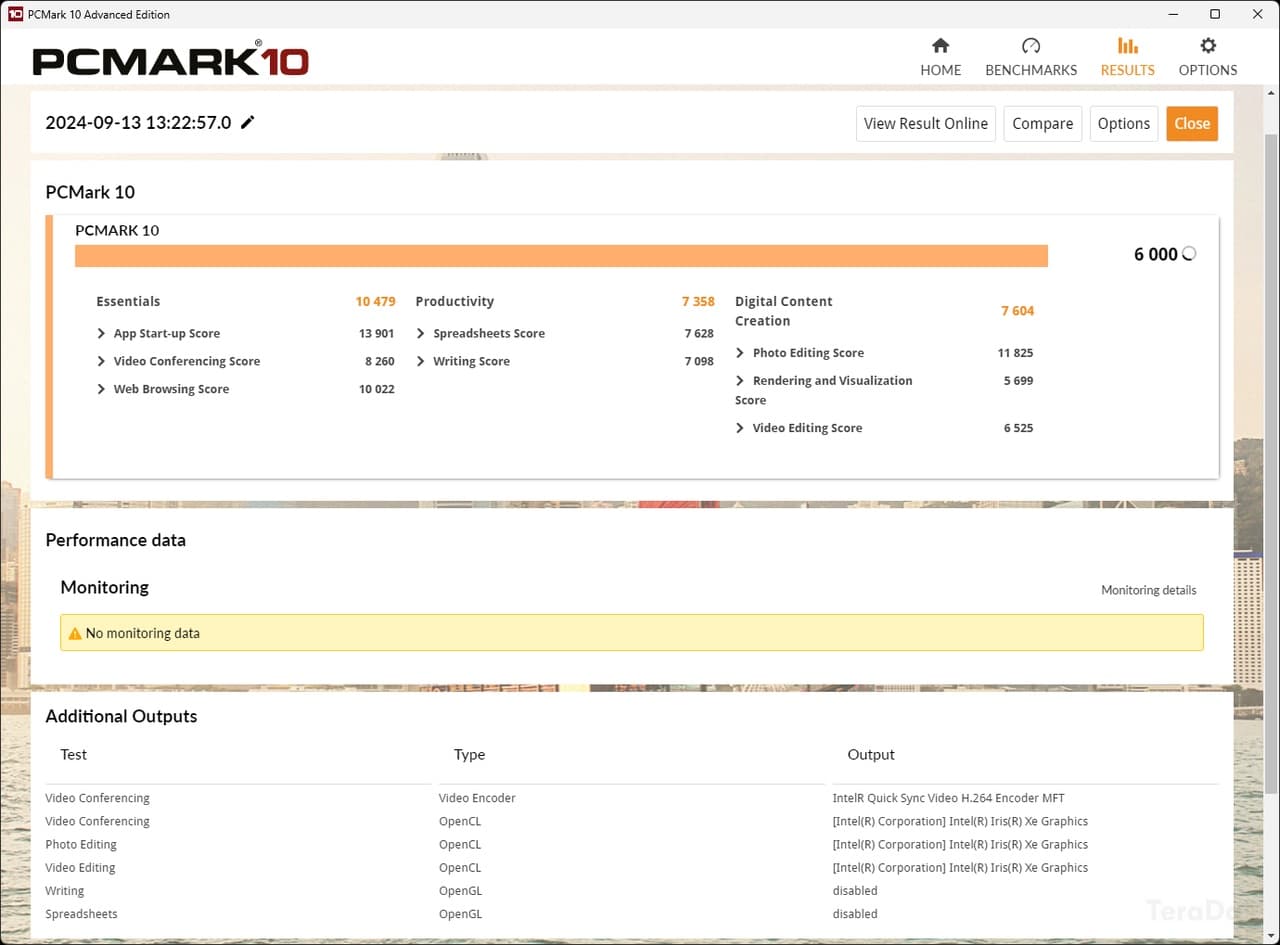Click the Additional Outputs heading

pos(121,716)
